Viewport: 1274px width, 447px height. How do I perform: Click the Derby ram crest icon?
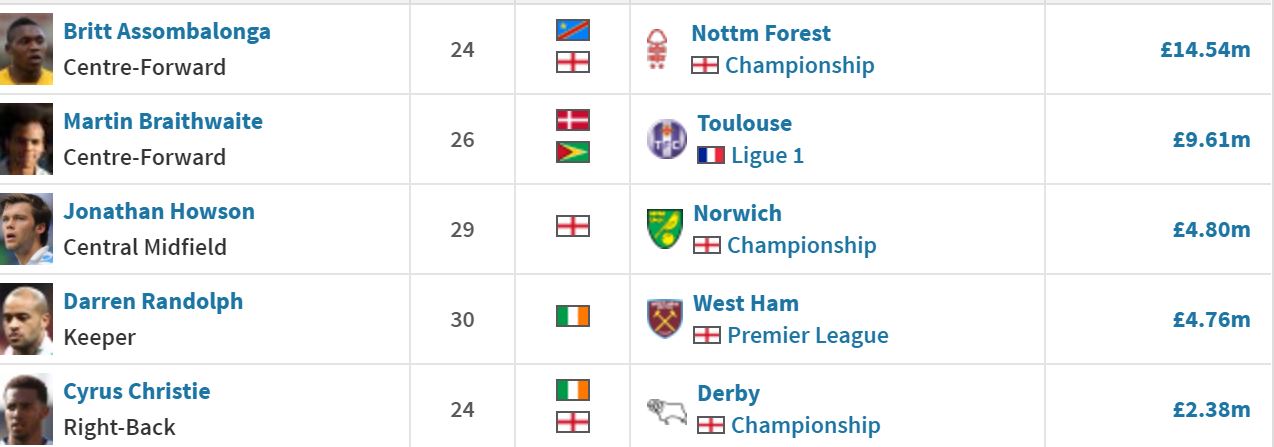pos(666,410)
